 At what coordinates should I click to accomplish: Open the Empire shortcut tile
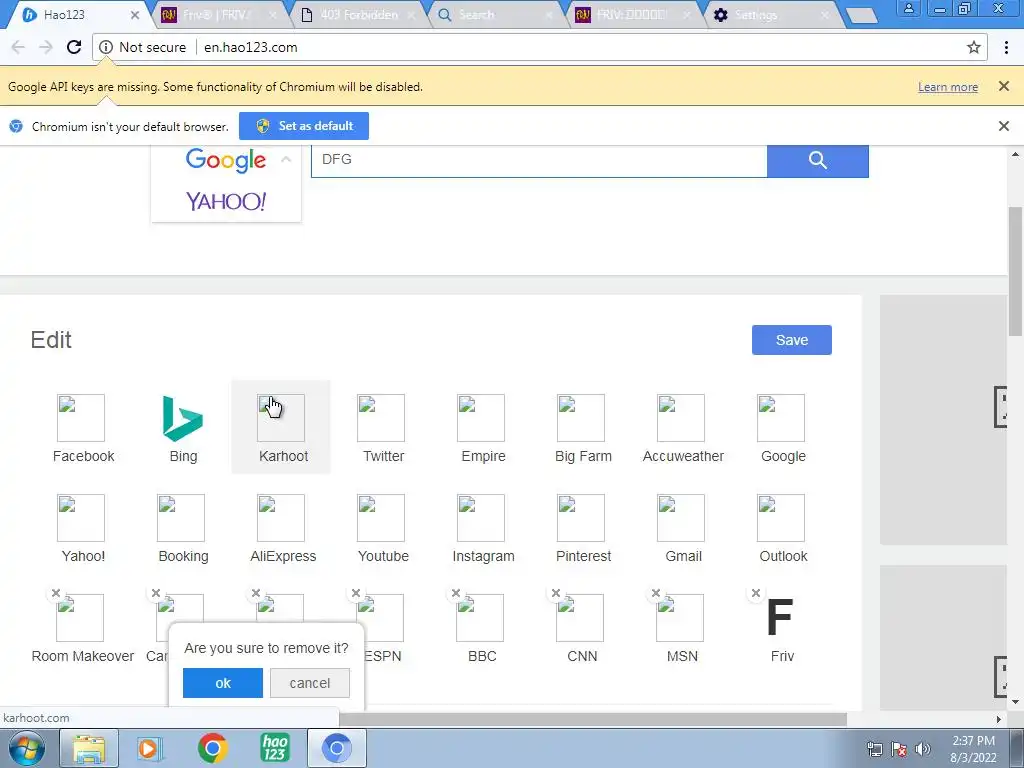point(483,428)
